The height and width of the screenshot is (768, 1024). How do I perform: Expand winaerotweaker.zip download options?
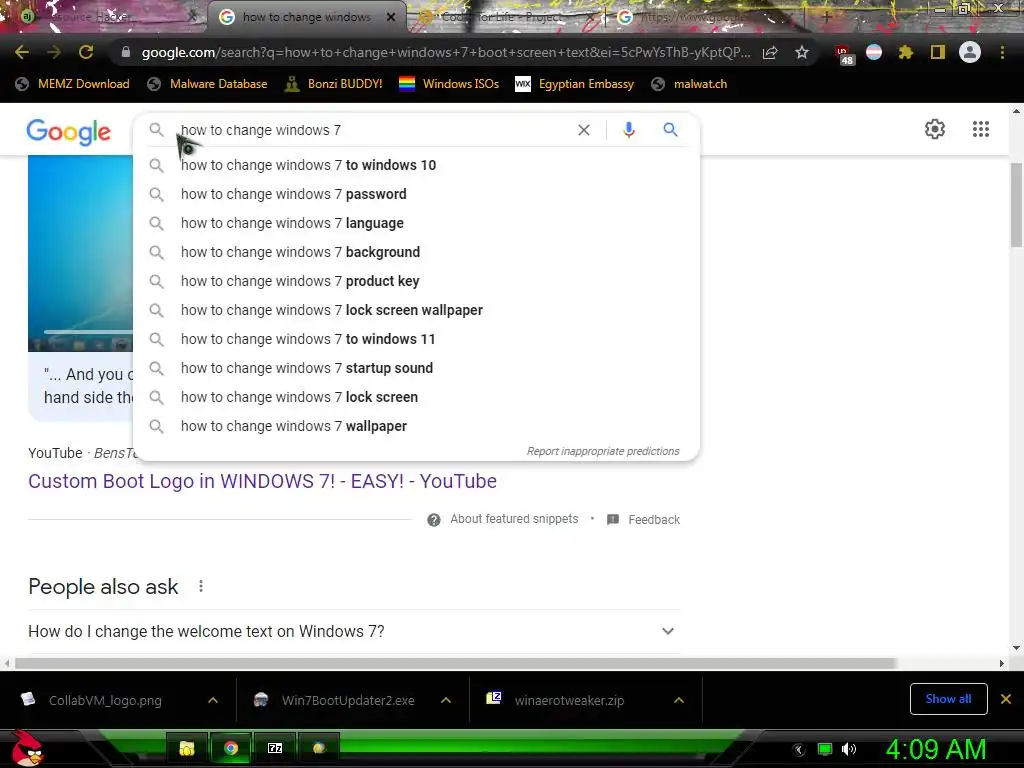coord(679,700)
